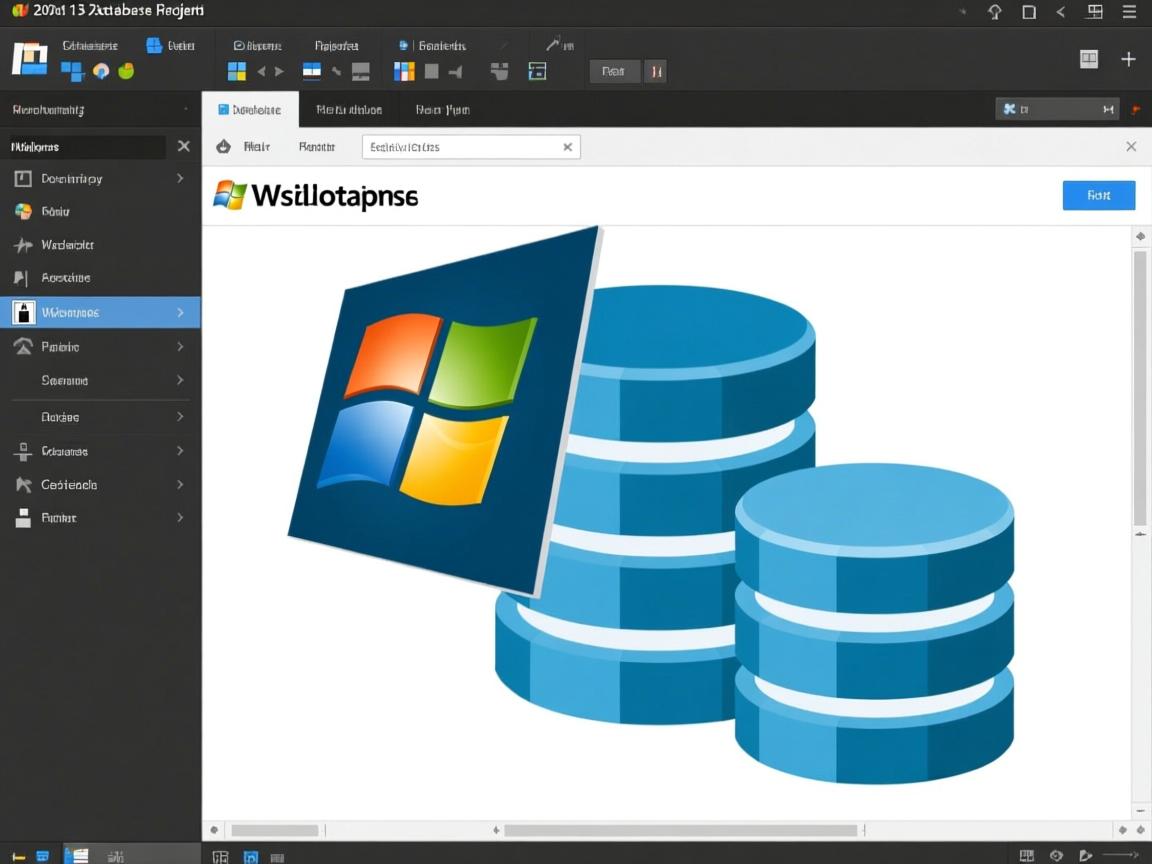Expand the Geeiencle sidebar item chevron
Viewport: 1152px width, 864px height.
(x=180, y=484)
